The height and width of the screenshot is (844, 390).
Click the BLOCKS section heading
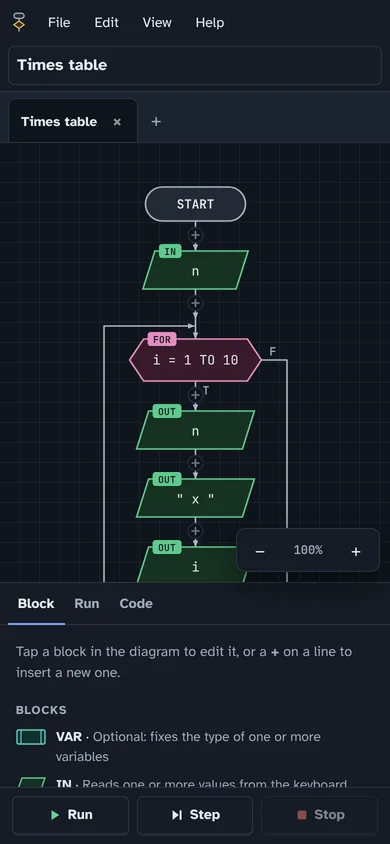tap(41, 710)
